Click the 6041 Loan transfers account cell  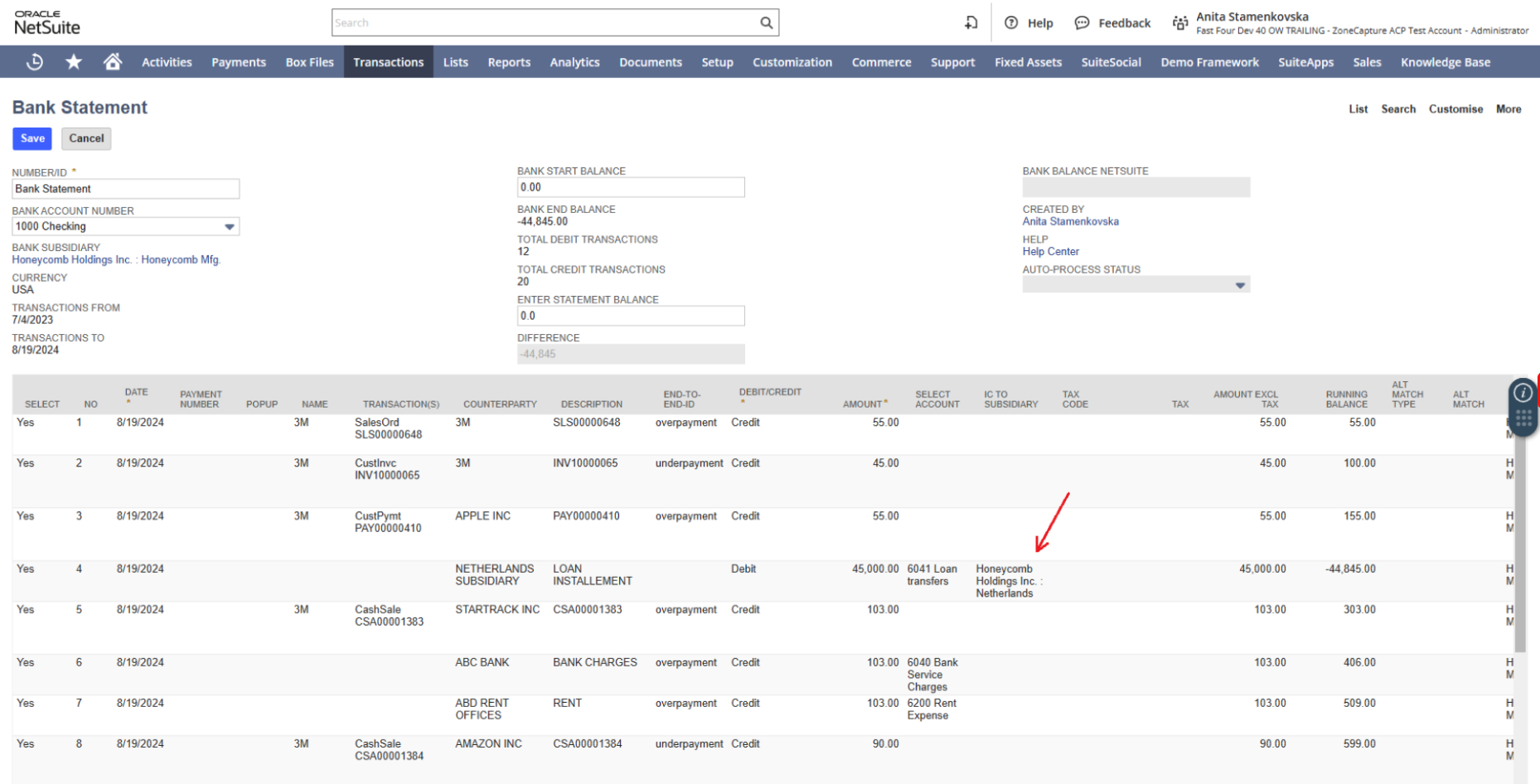click(932, 575)
